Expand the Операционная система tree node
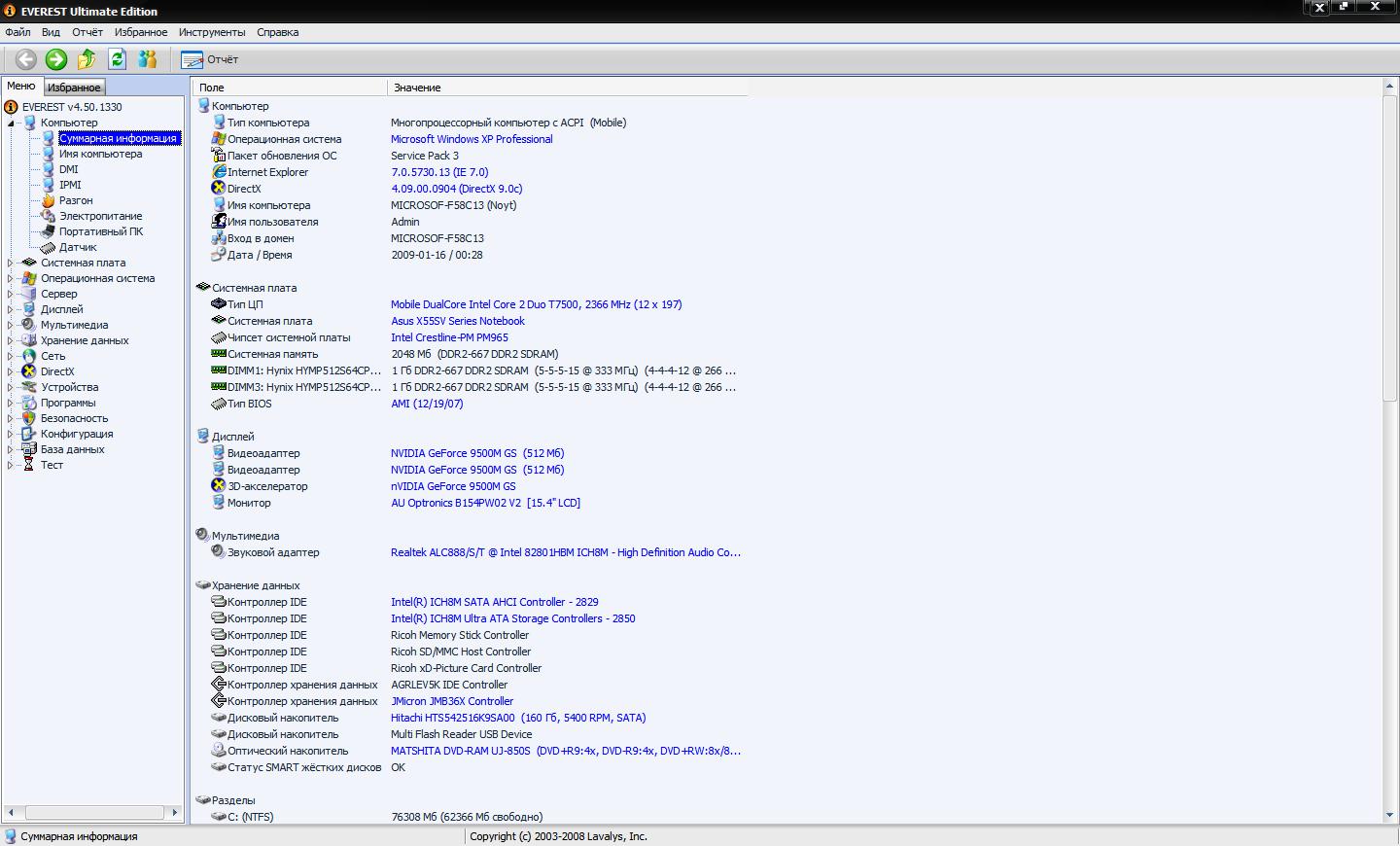 point(11,278)
